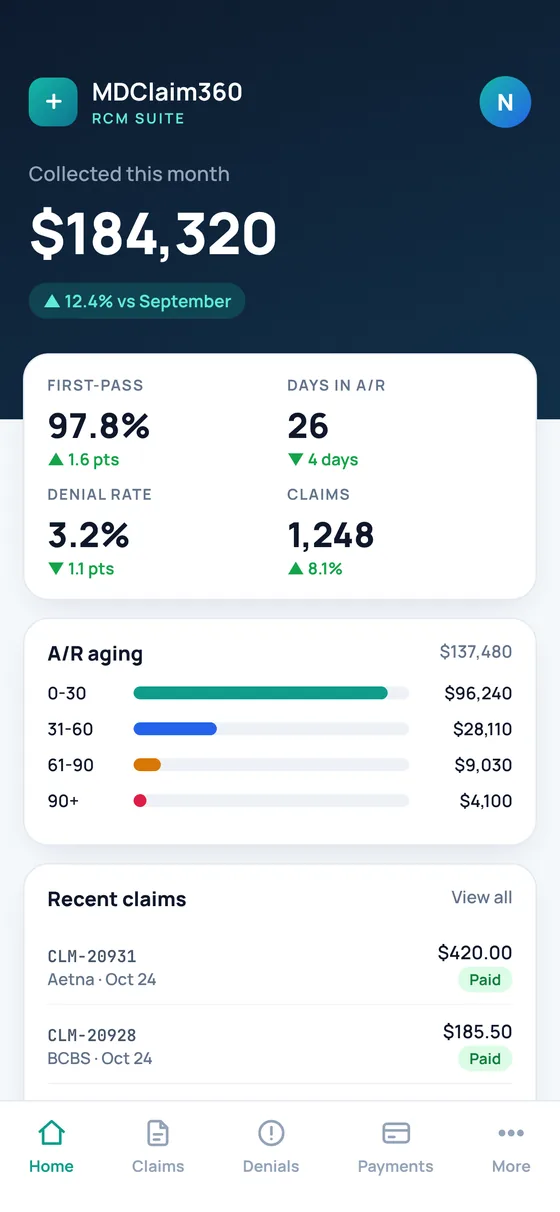Image resolution: width=560 pixels, height=1212 pixels.
Task: Select the 61-90 aging orange bar
Action: click(147, 765)
